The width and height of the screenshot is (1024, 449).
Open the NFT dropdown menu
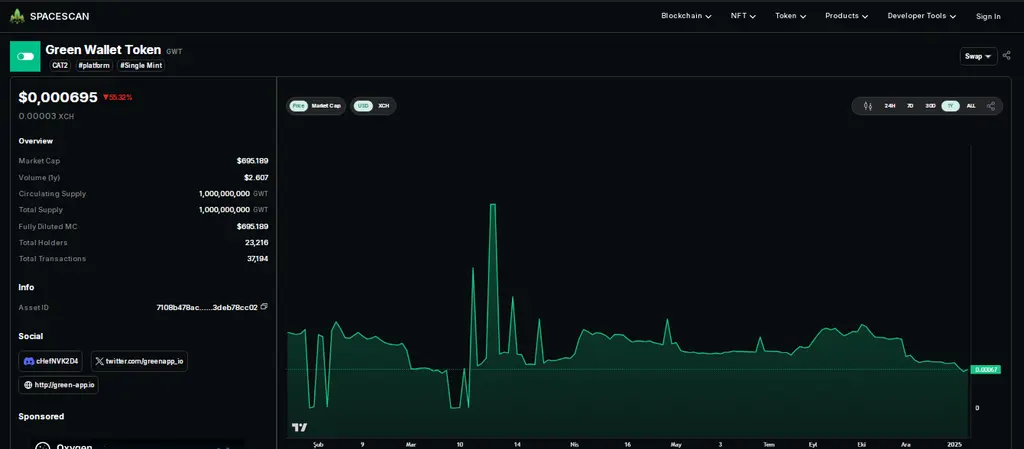[x=743, y=16]
